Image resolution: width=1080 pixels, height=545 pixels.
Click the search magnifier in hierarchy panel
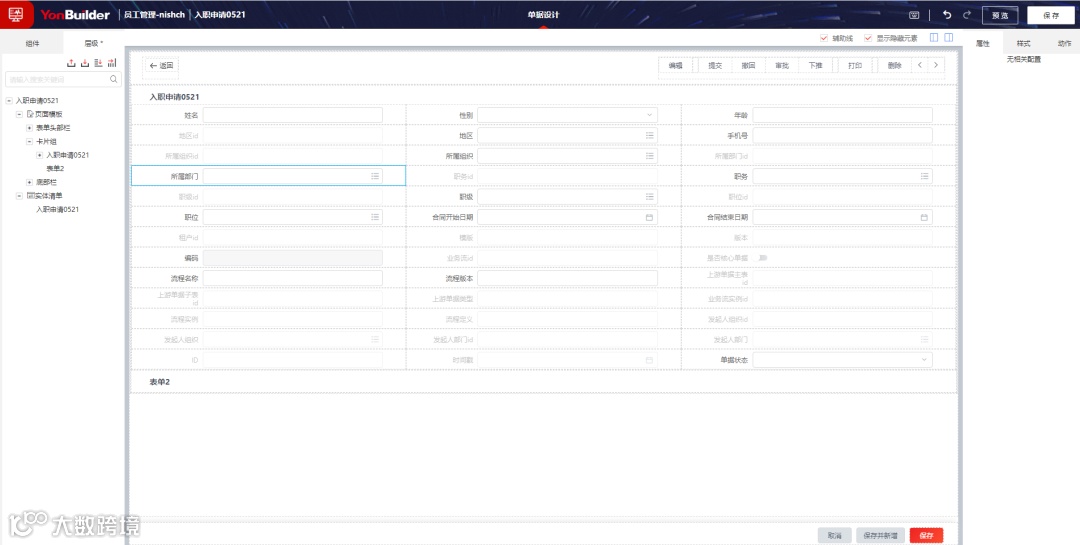click(x=114, y=79)
